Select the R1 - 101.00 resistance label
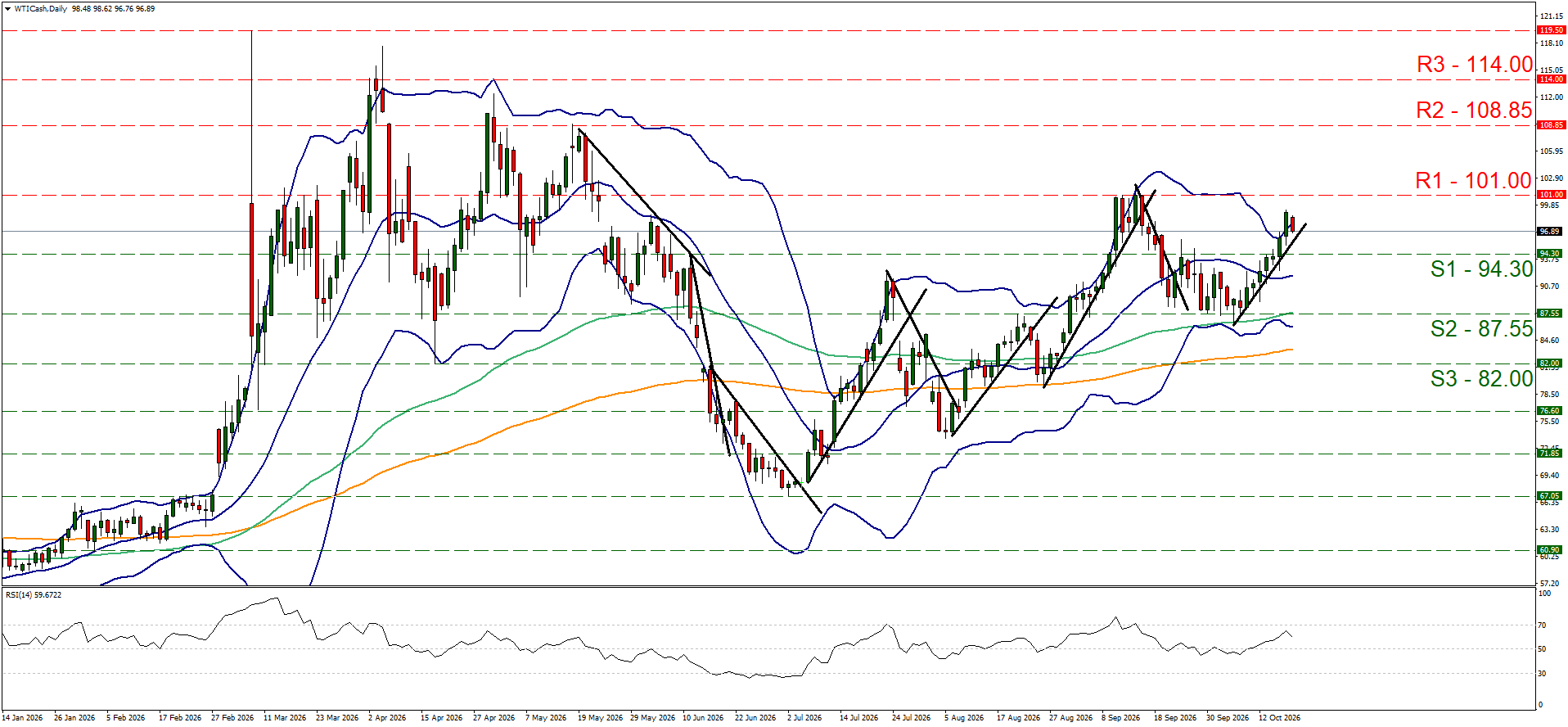 coord(1473,181)
